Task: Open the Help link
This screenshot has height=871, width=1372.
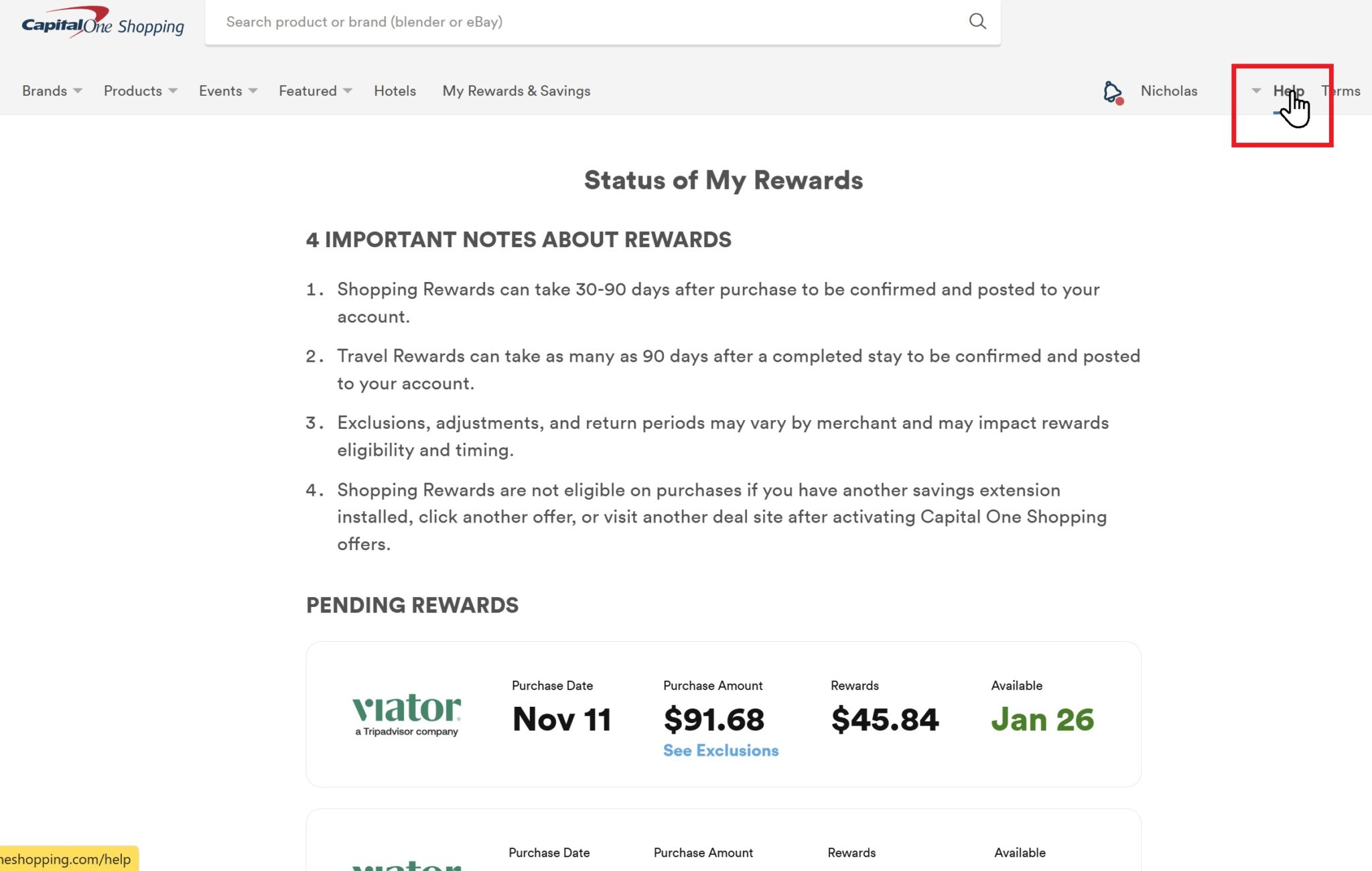Action: [x=1288, y=91]
